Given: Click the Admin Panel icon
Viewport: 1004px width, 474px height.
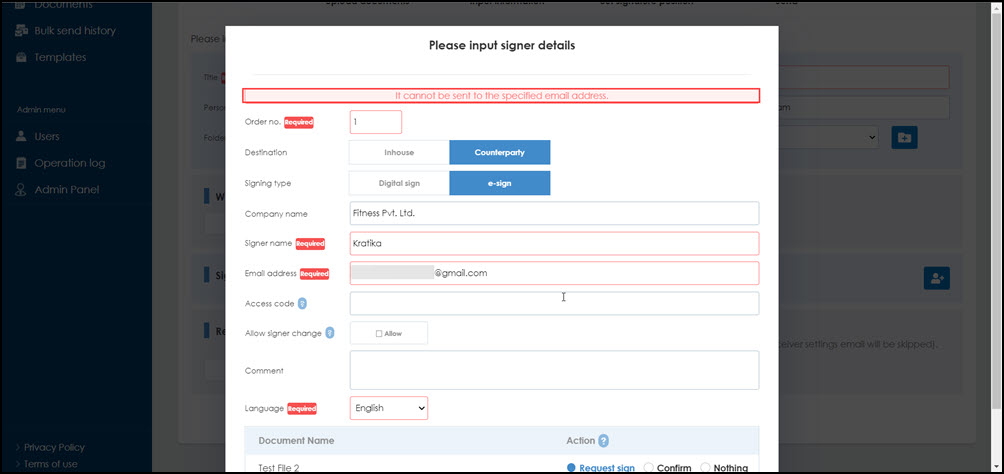Looking at the screenshot, I should [22, 190].
